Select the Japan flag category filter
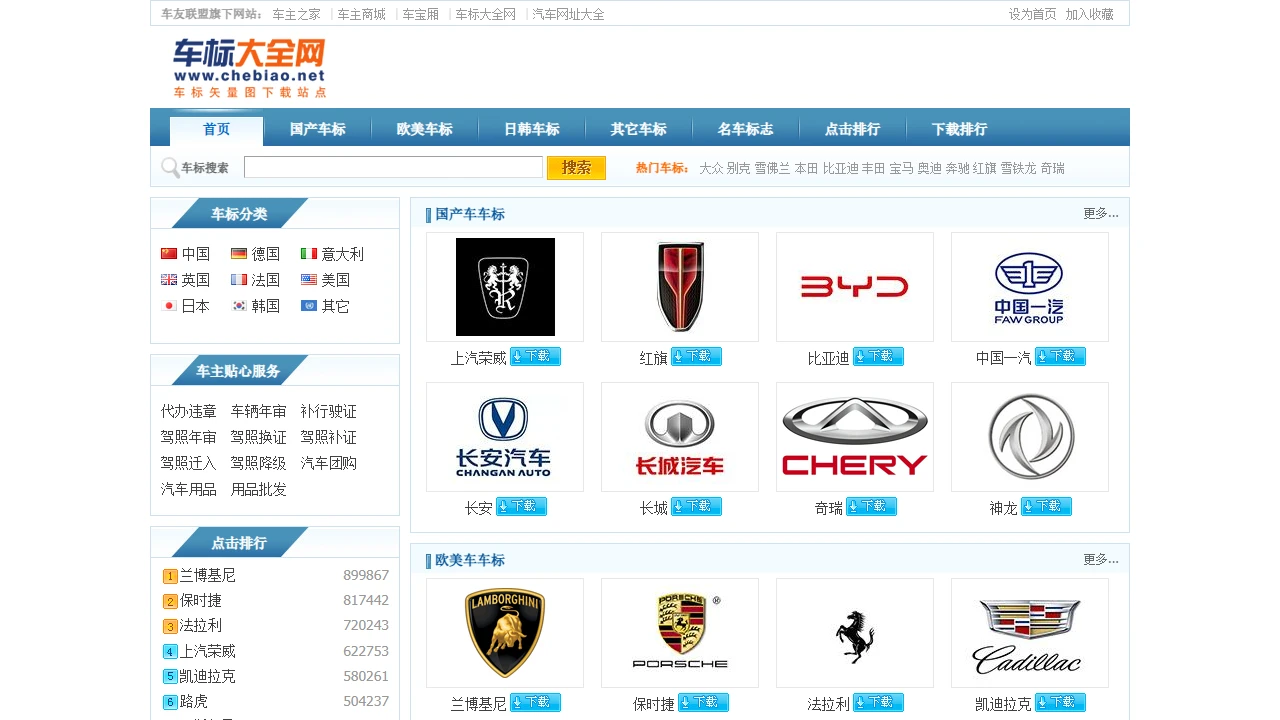The image size is (1280, 720). tap(169, 306)
